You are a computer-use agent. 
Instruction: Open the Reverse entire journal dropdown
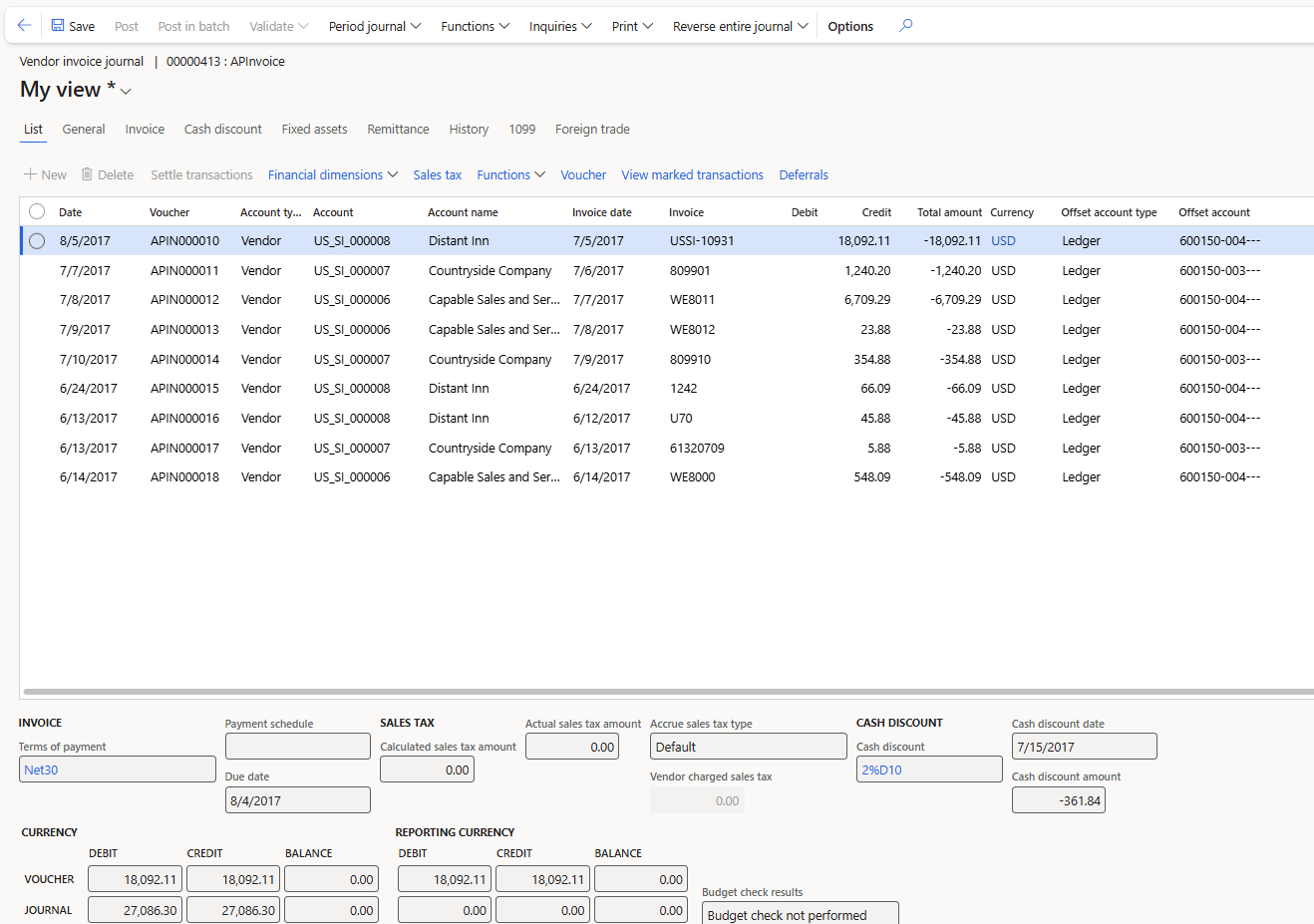coord(740,26)
